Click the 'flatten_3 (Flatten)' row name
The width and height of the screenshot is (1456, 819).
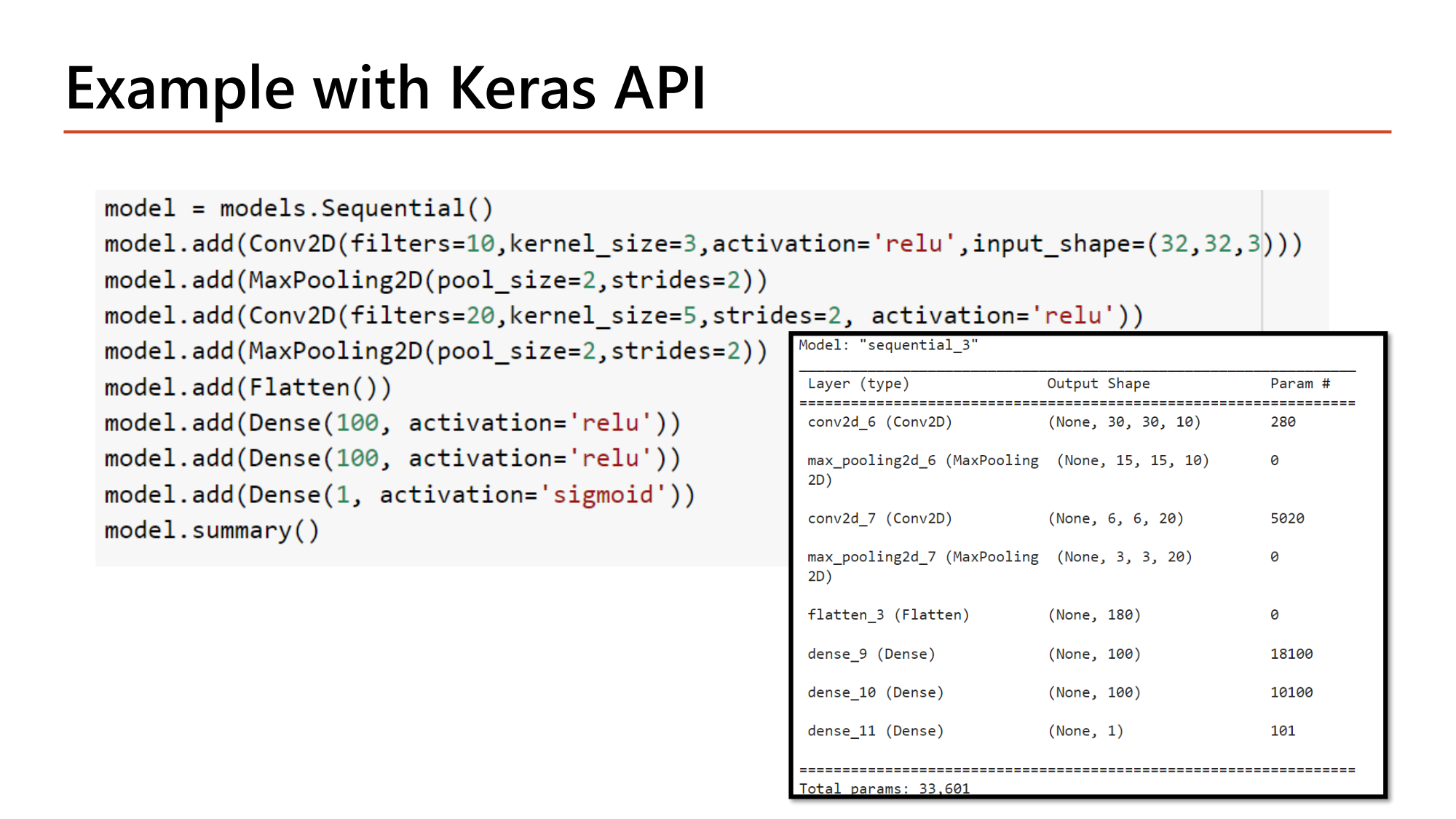click(x=888, y=615)
